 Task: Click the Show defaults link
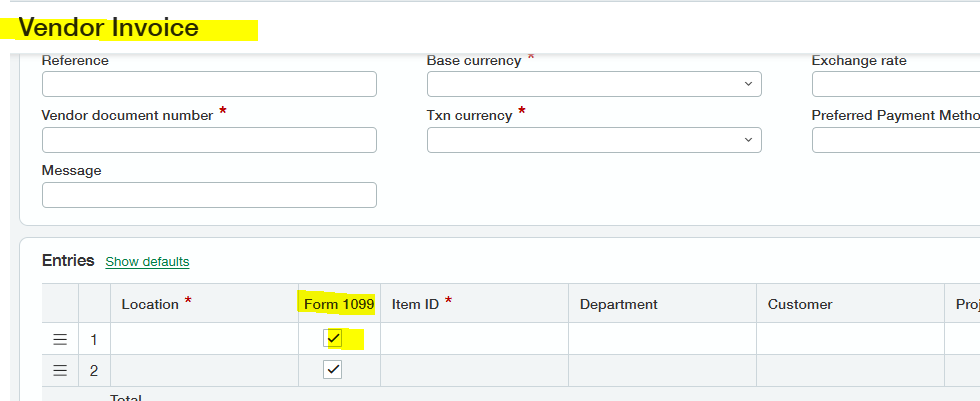coord(147,262)
